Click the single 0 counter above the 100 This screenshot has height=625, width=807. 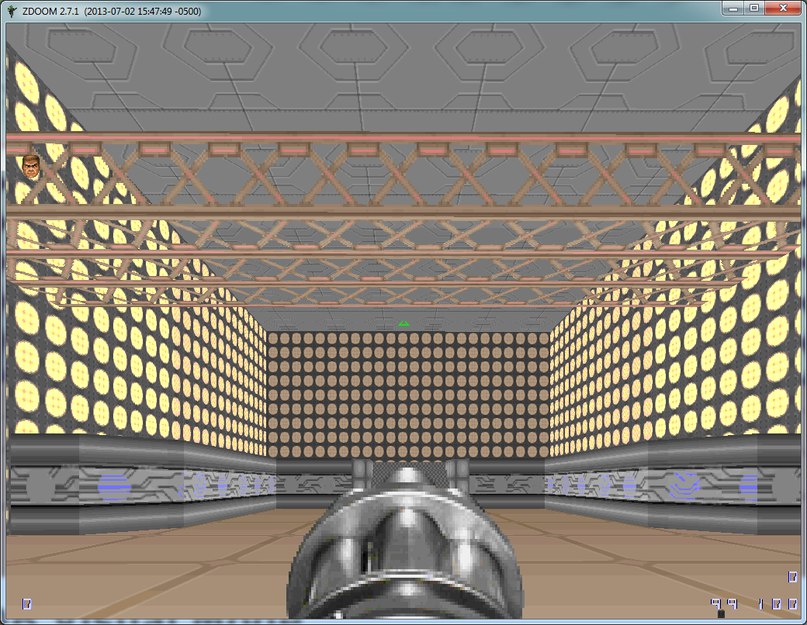point(793,577)
